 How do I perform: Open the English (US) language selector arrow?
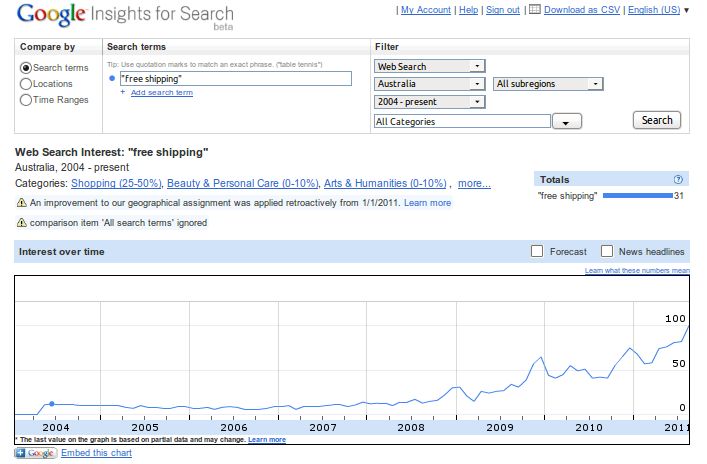coord(686,10)
